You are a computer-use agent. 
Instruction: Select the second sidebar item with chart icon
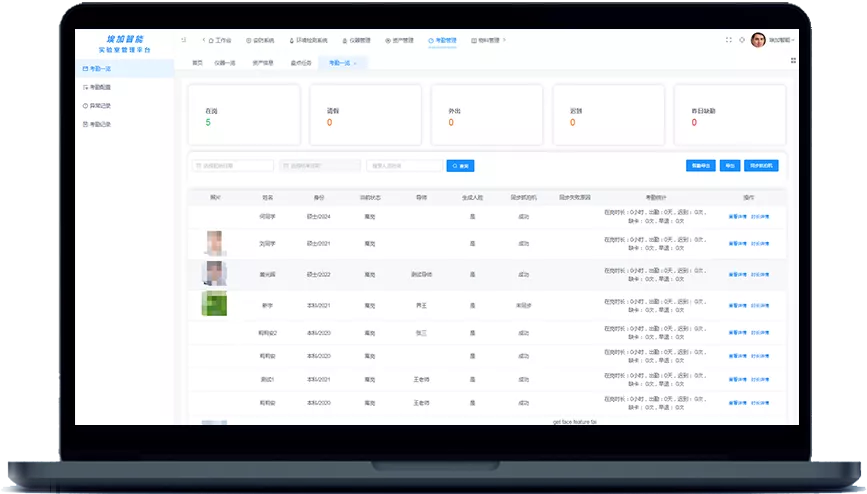97,87
